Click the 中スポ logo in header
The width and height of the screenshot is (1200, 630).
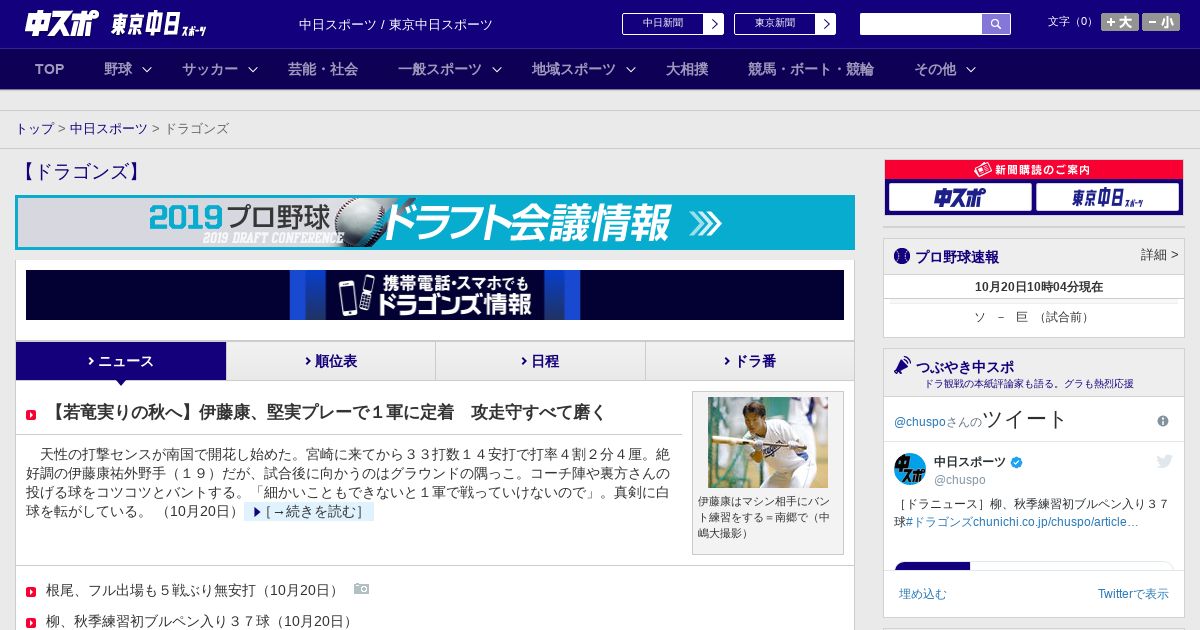(62, 23)
